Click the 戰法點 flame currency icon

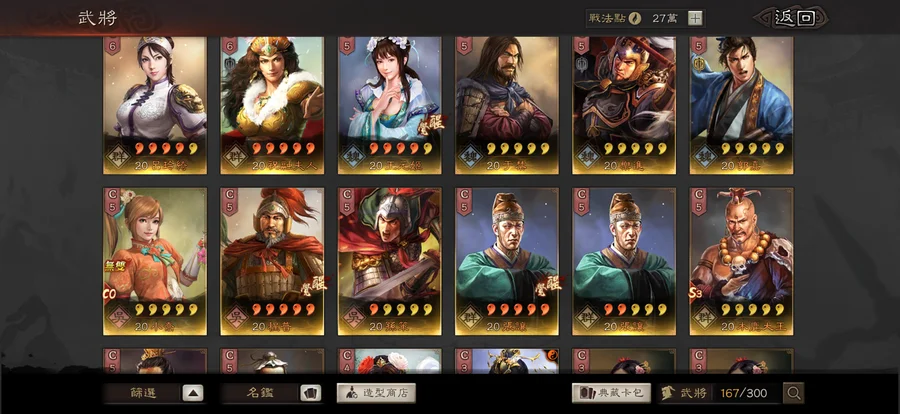(x=635, y=18)
